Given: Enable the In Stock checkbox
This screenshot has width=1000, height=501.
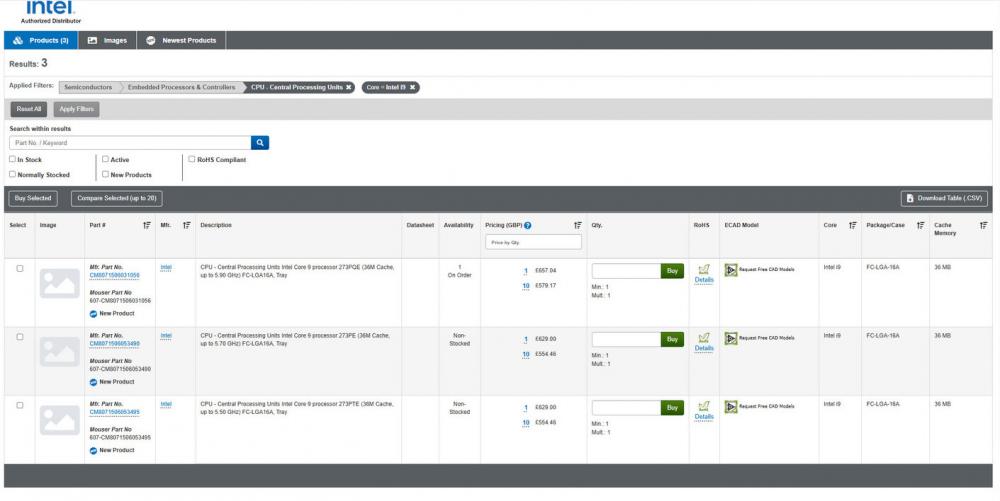Looking at the screenshot, I should point(12,159).
